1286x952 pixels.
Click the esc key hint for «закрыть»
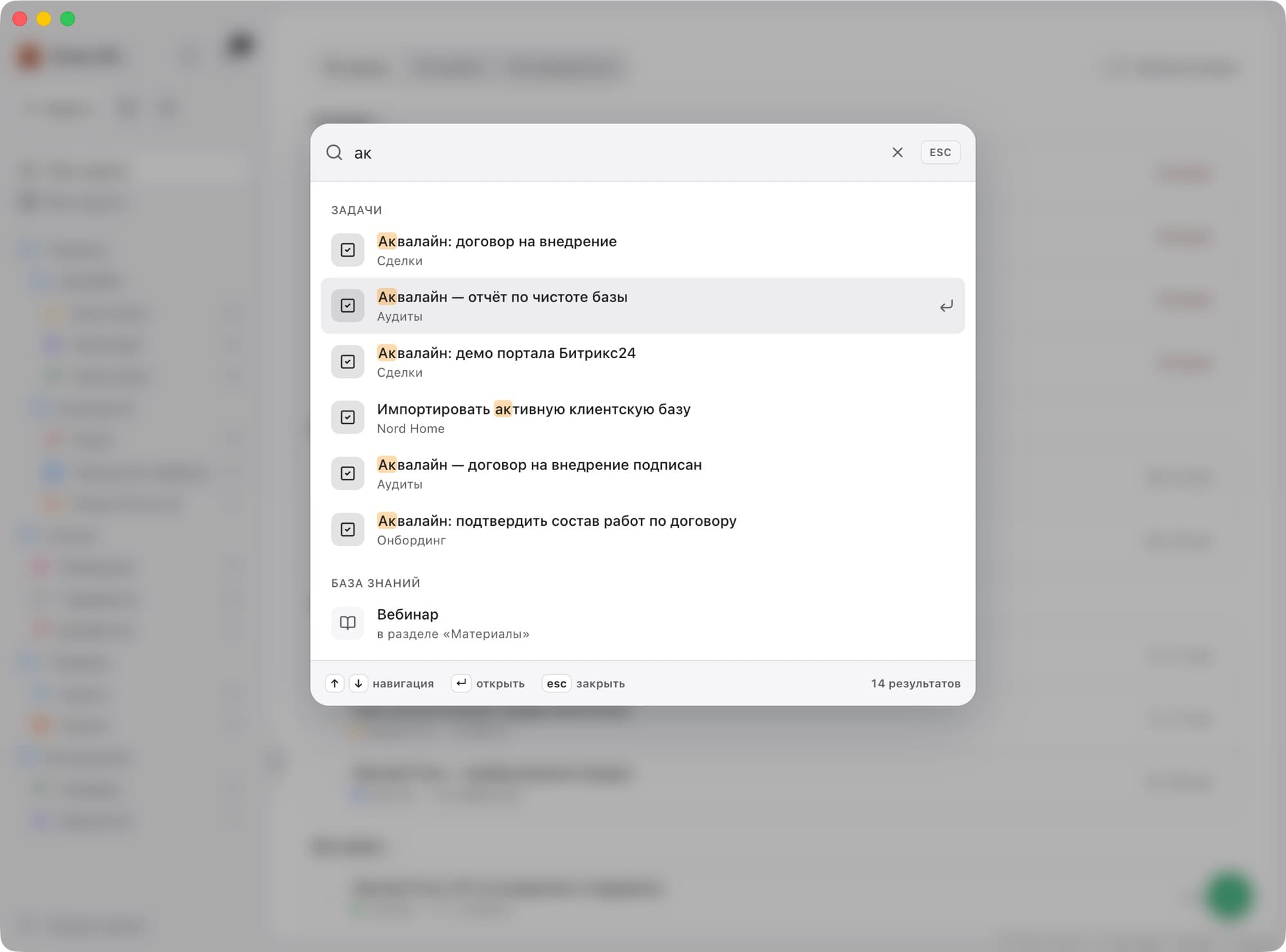(556, 683)
